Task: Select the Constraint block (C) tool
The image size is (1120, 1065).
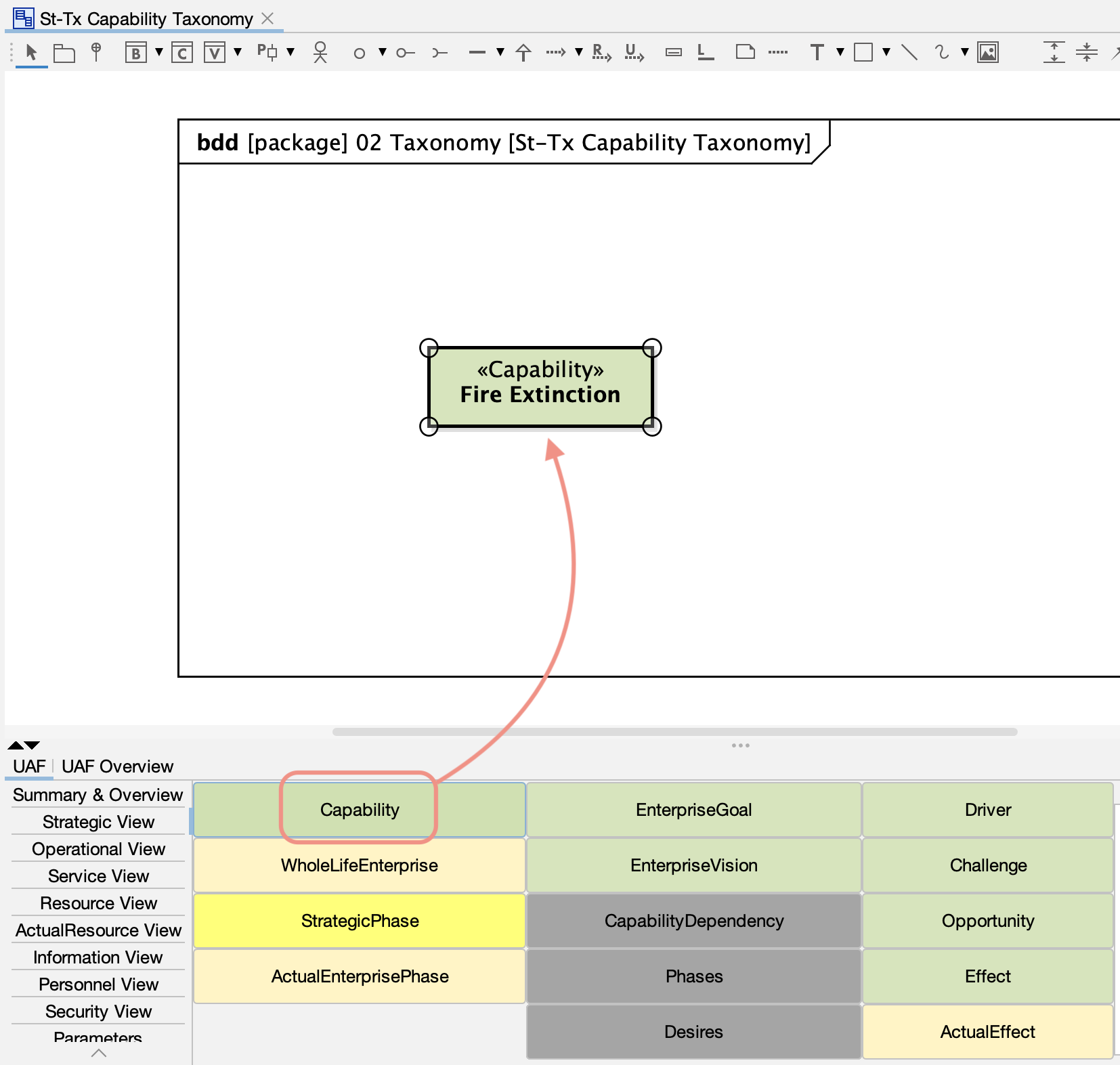Action: 181,52
